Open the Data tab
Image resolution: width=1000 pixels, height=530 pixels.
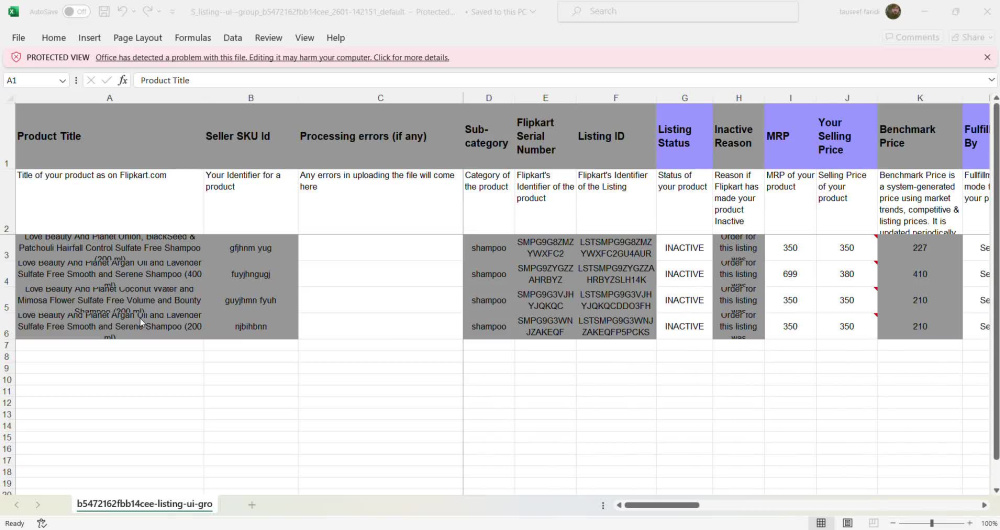click(x=233, y=38)
